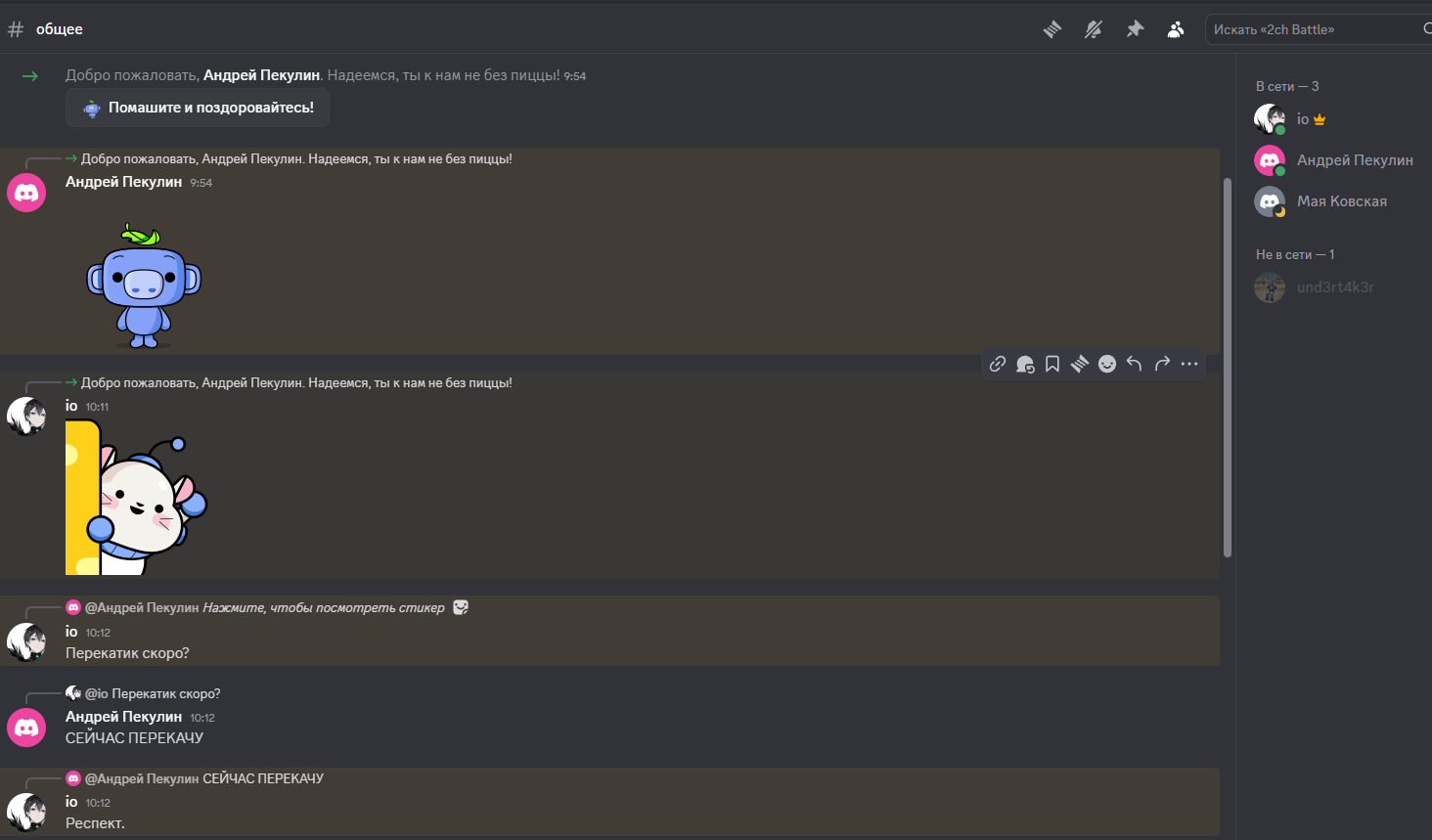Click «Нажмите, чтобы посмотреть стикер» reply link

(x=323, y=607)
